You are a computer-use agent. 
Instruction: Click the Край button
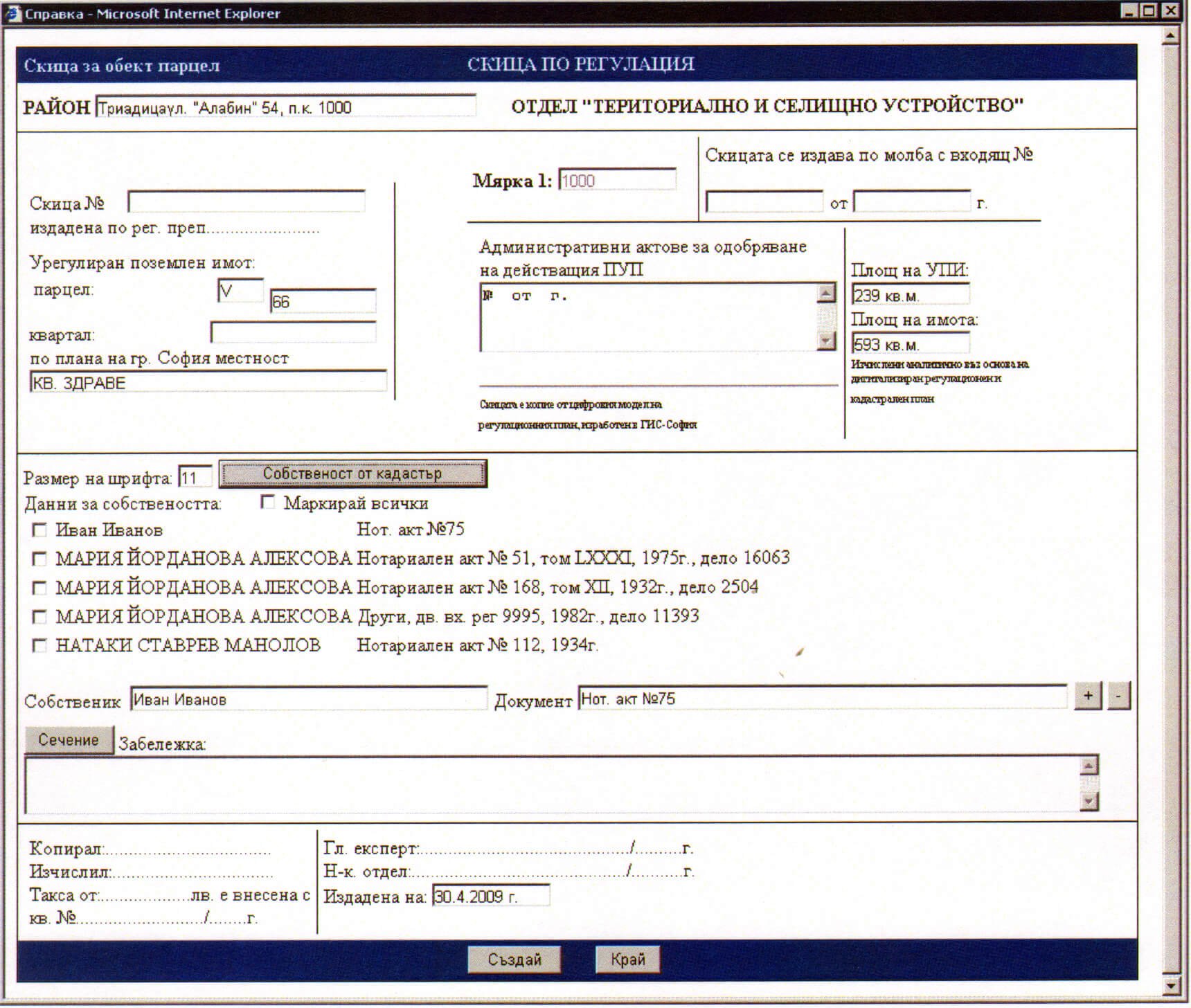627,960
